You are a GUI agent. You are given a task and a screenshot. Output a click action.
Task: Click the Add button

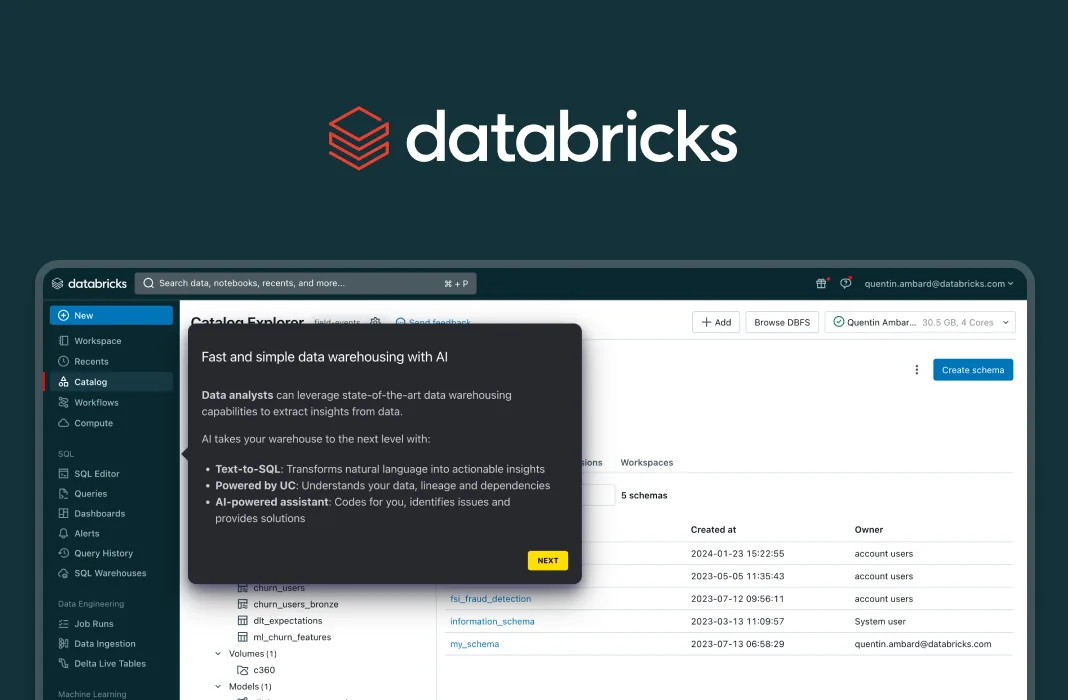[x=716, y=322]
